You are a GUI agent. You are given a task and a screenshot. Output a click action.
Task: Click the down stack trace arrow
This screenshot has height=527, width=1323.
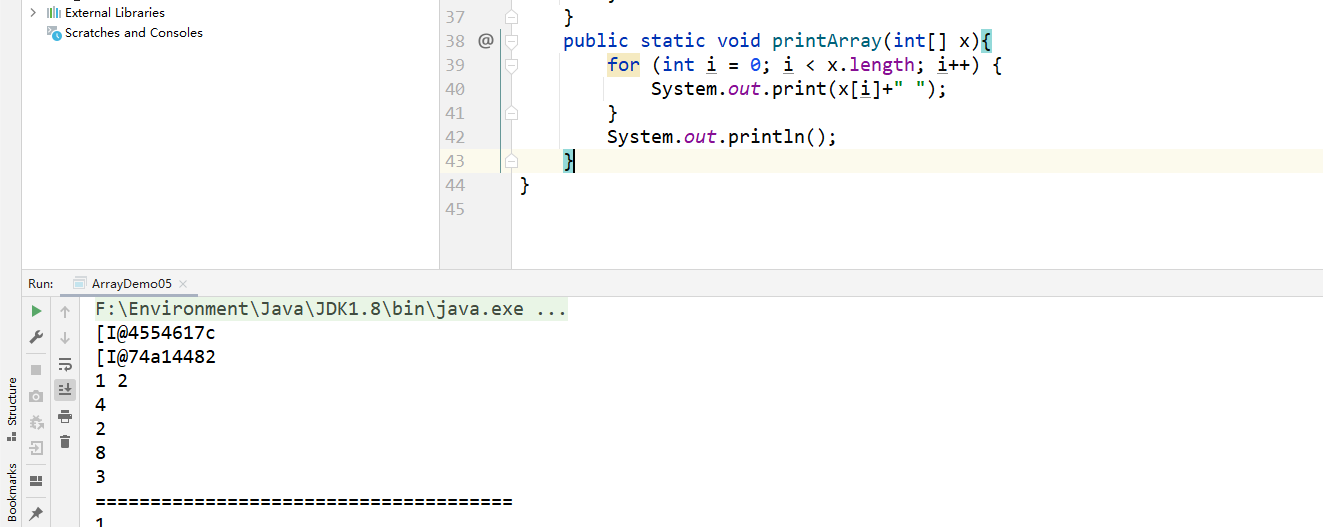point(65,337)
